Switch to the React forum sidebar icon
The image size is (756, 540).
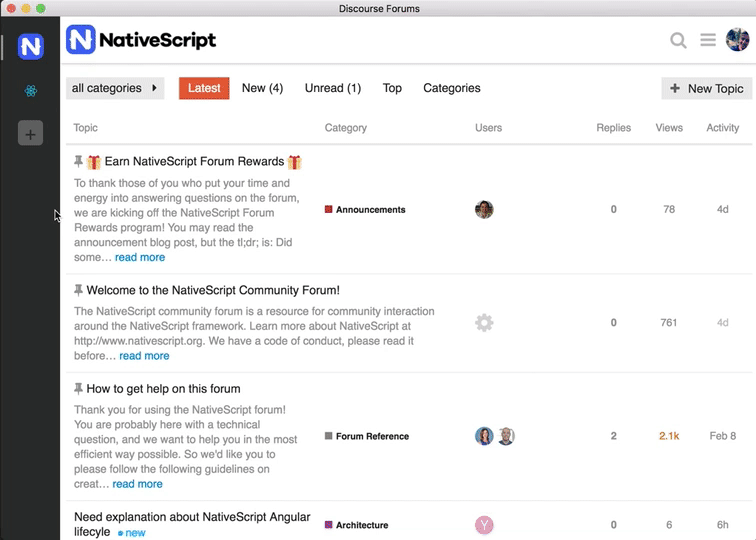tap(30, 91)
